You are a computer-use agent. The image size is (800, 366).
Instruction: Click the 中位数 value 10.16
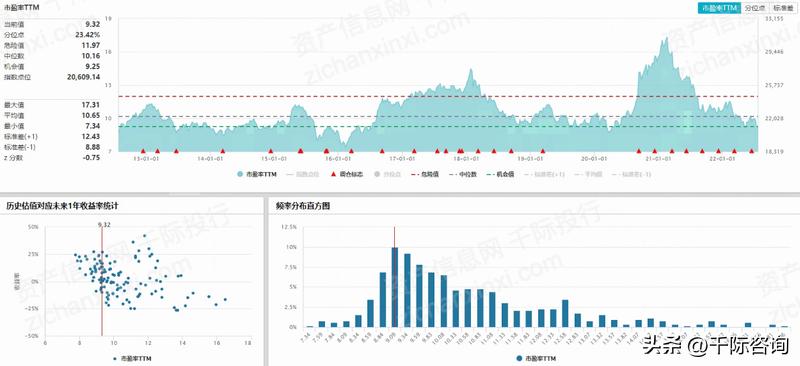(x=91, y=56)
